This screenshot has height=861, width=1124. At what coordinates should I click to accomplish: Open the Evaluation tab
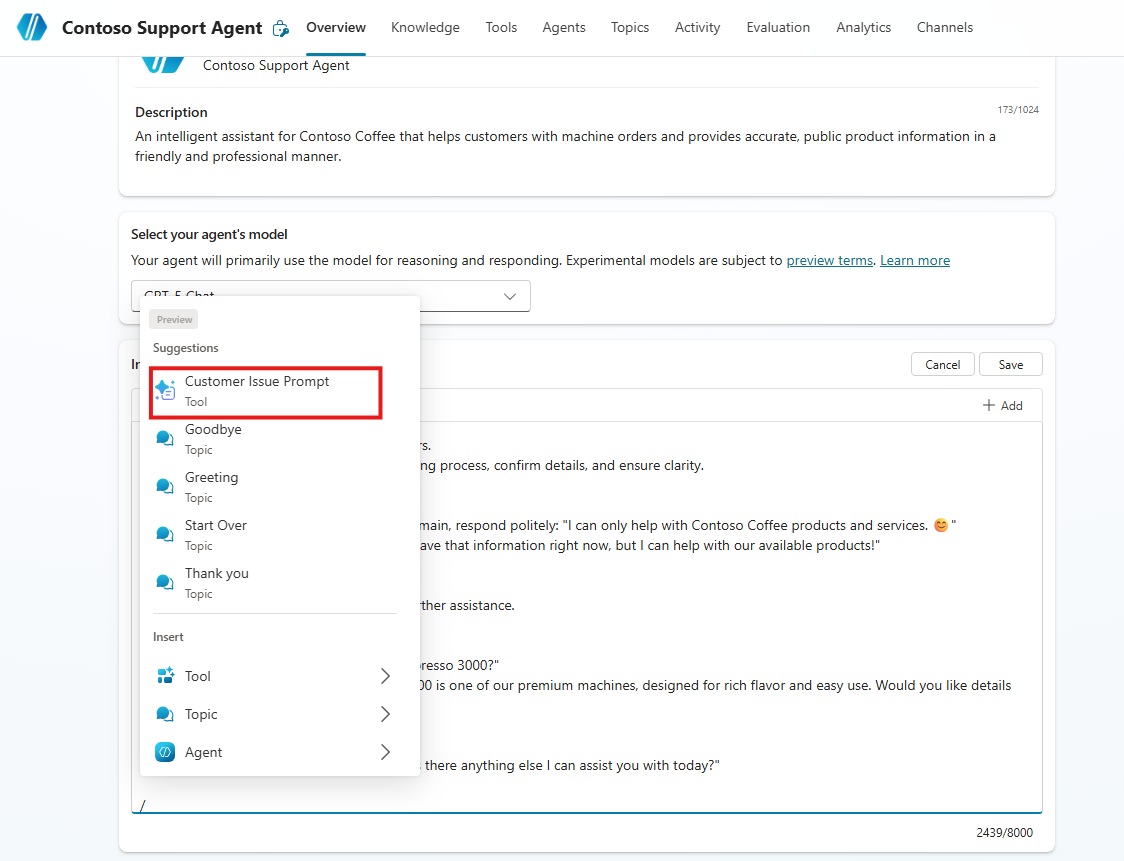[x=778, y=27]
